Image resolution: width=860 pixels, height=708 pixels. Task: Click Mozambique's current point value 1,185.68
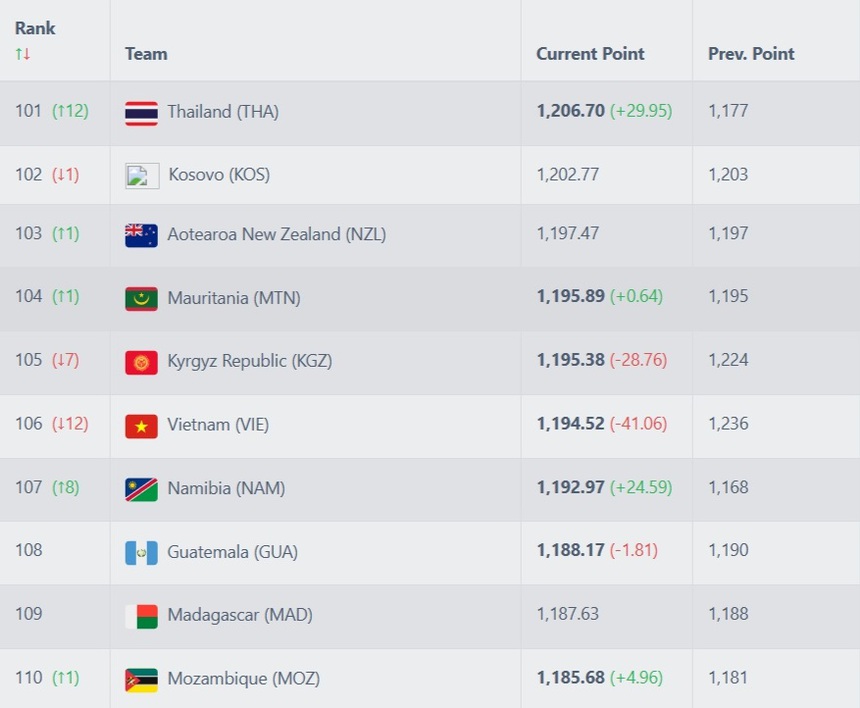[570, 678]
